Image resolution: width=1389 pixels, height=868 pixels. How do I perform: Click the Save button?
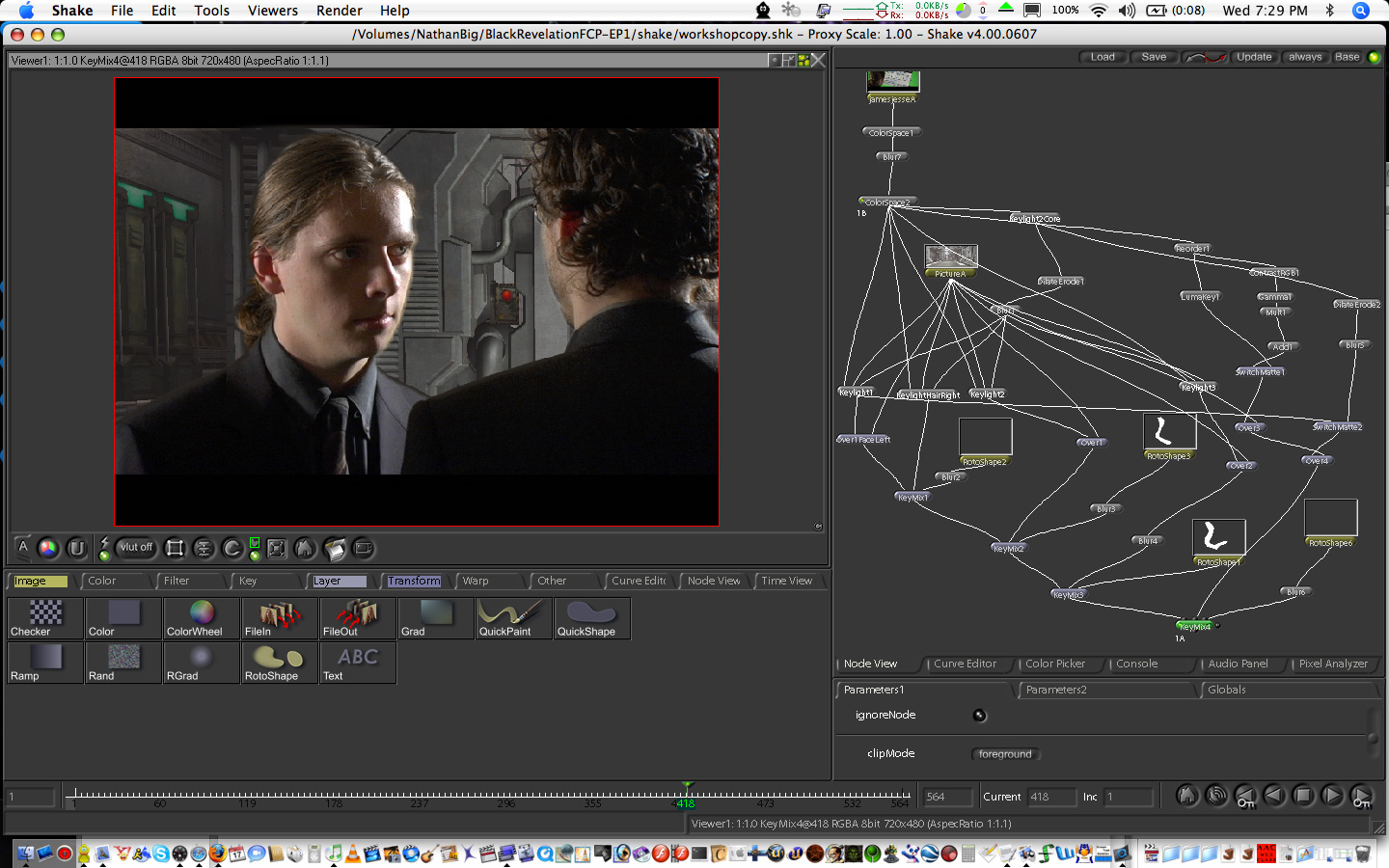pyautogui.click(x=1154, y=57)
